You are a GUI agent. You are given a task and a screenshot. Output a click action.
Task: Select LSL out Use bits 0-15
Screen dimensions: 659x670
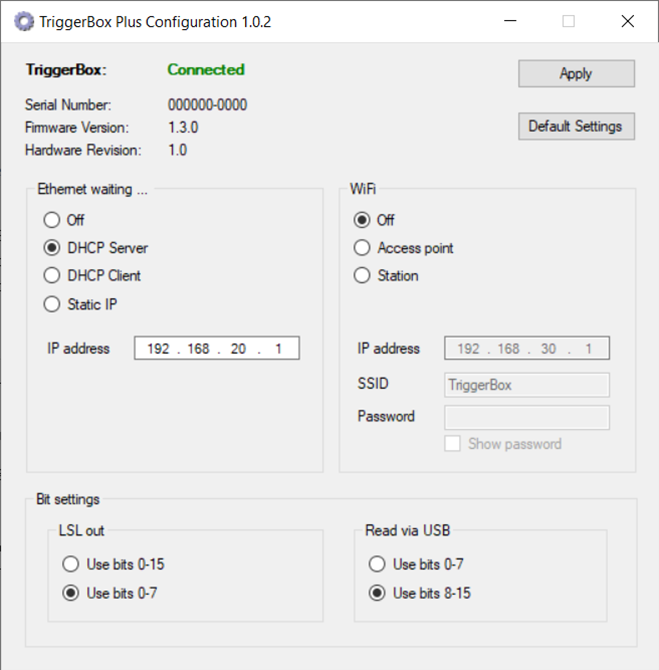(71, 565)
